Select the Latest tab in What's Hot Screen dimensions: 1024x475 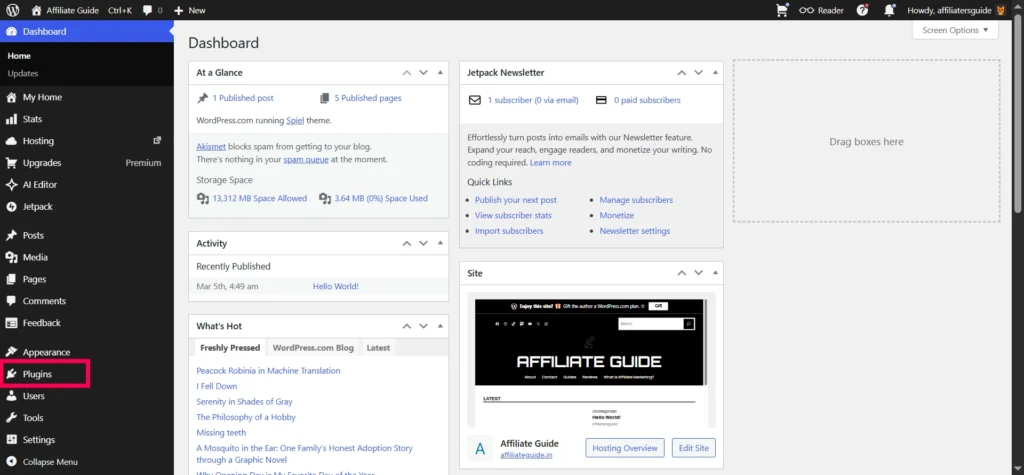(x=378, y=348)
